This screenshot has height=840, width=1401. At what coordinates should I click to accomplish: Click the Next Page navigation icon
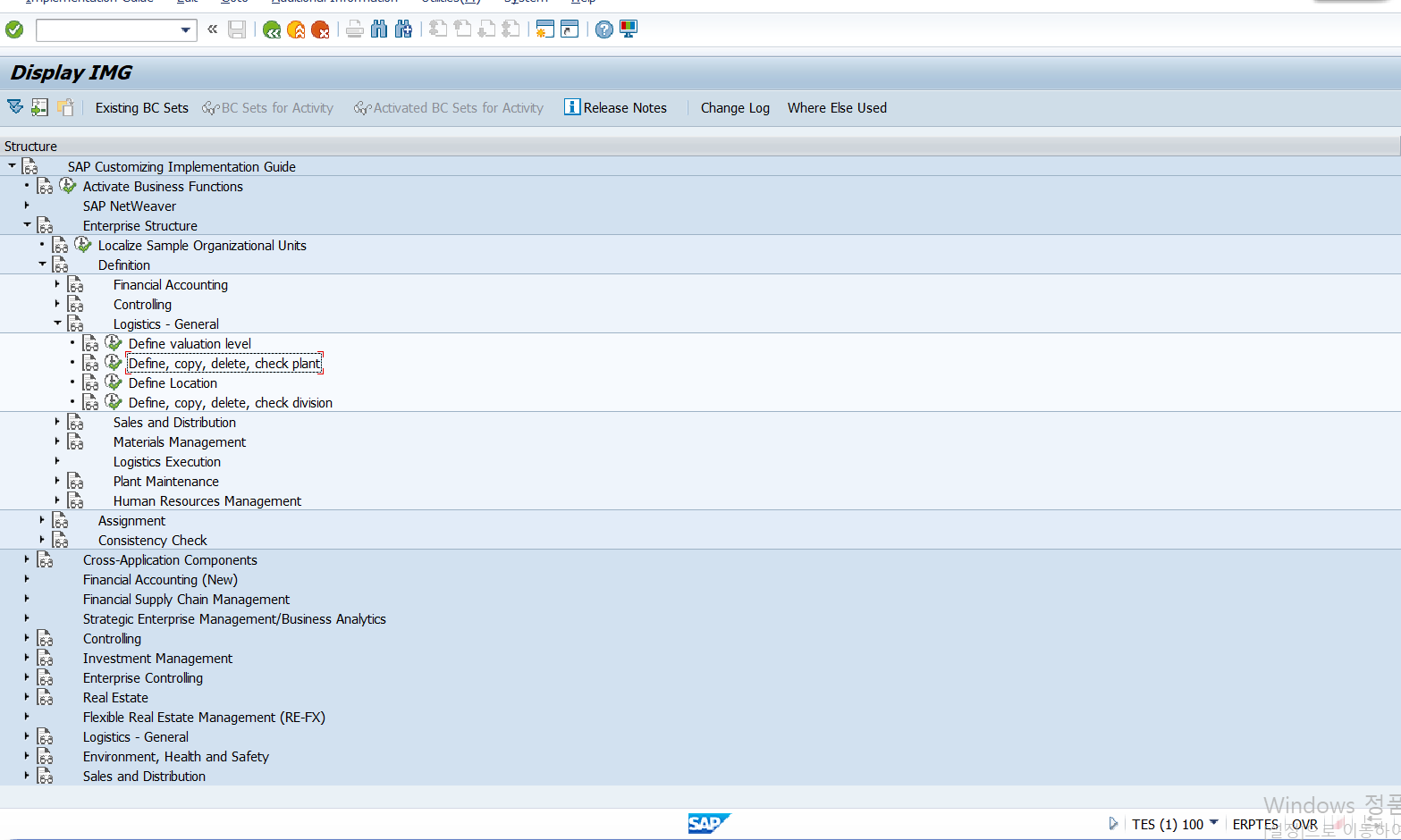[486, 29]
